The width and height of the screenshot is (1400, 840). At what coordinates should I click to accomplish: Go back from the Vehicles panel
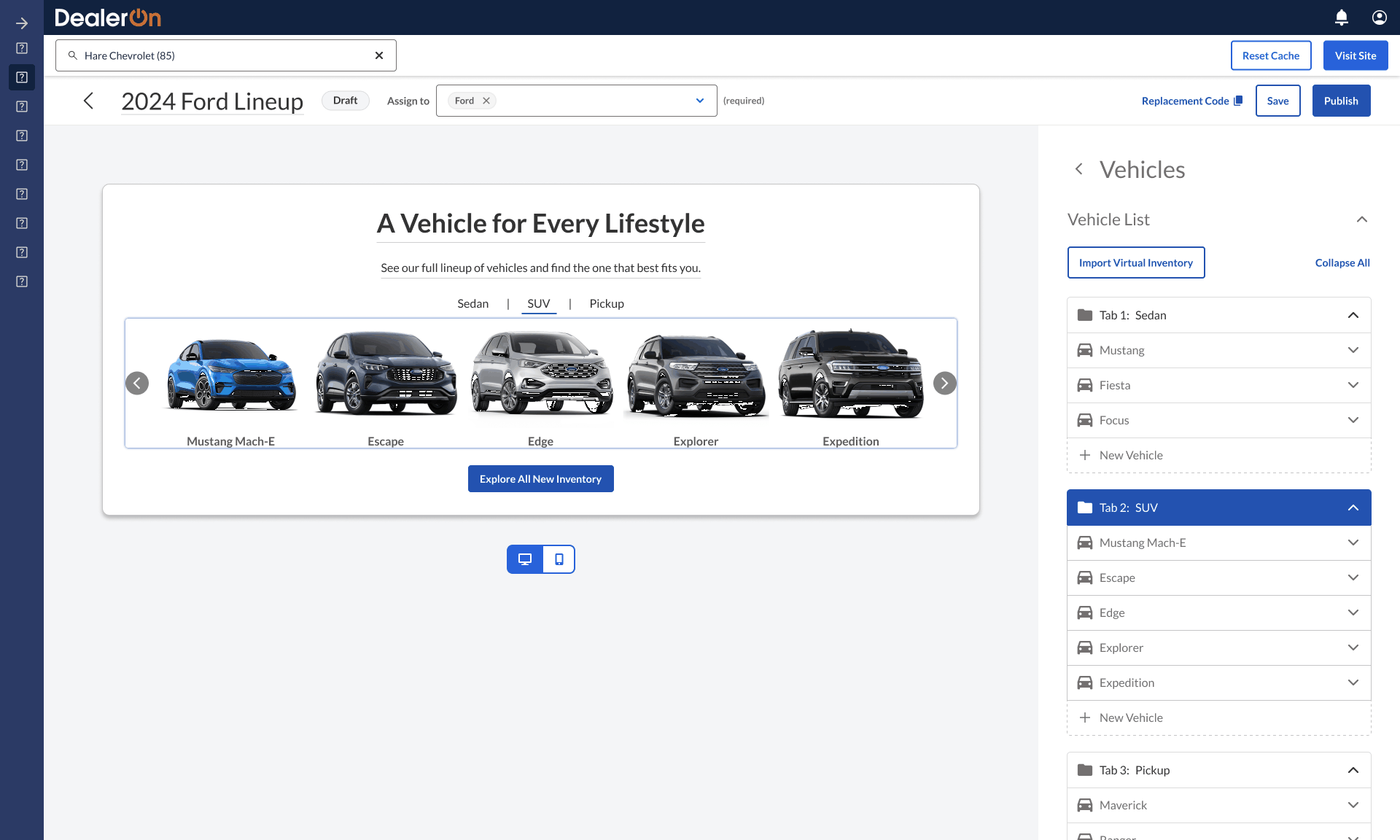coord(1079,169)
